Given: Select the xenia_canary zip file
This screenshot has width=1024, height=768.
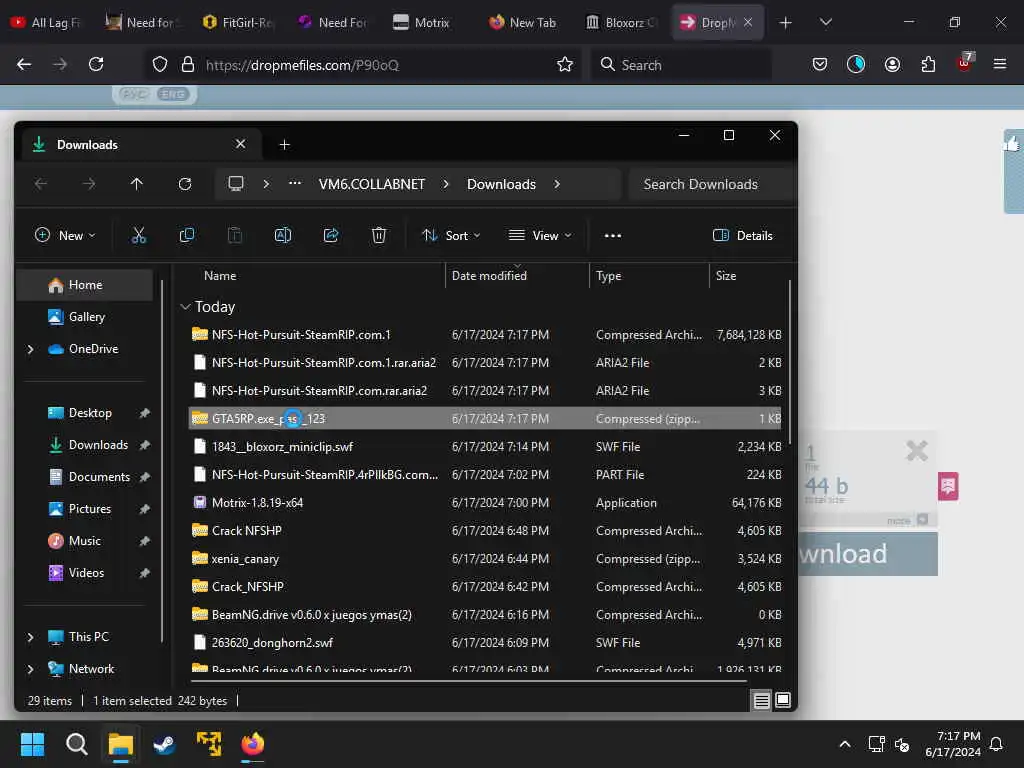Looking at the screenshot, I should tap(486, 559).
